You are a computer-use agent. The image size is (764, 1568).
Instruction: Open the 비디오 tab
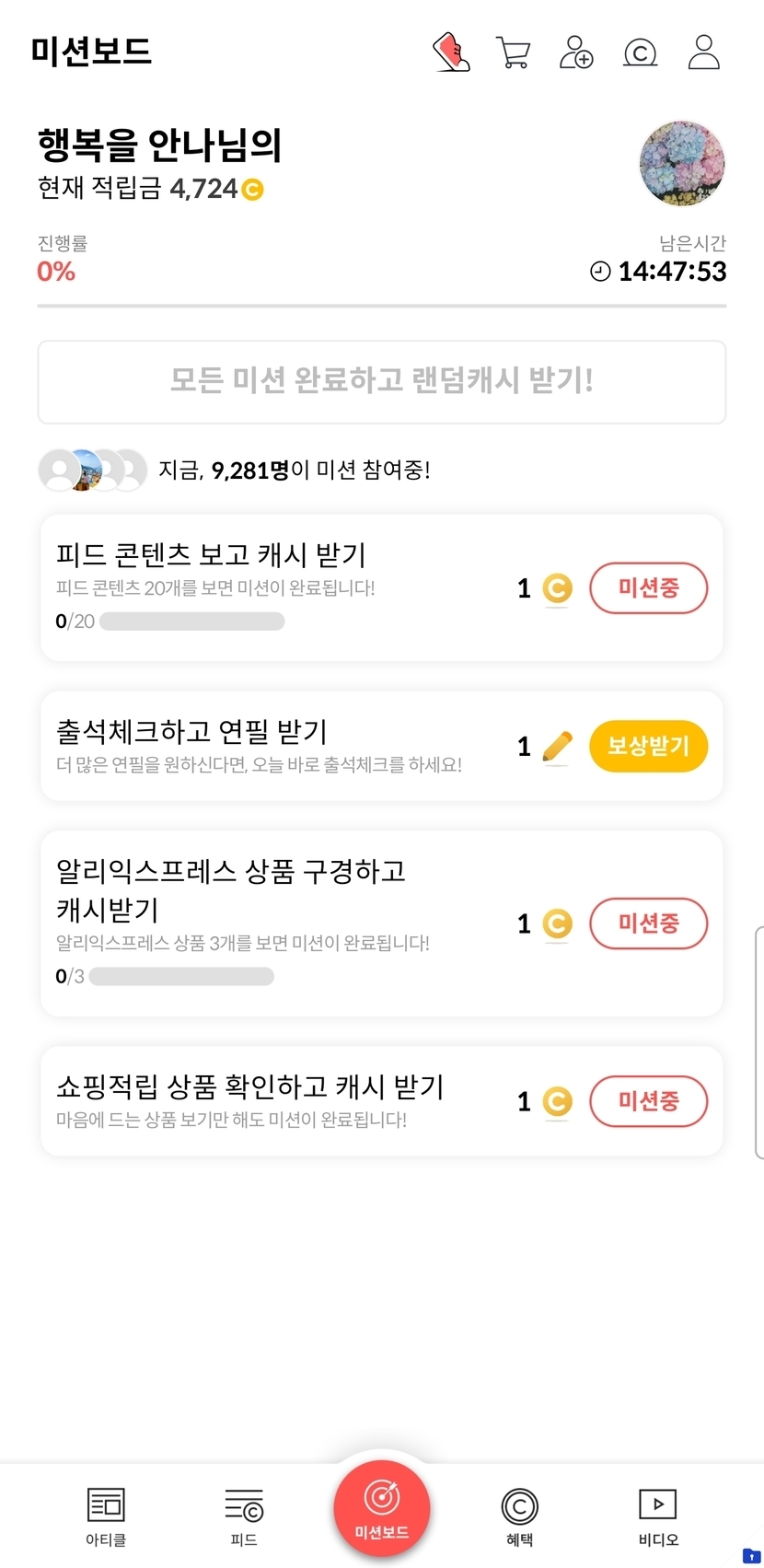pos(658,1516)
